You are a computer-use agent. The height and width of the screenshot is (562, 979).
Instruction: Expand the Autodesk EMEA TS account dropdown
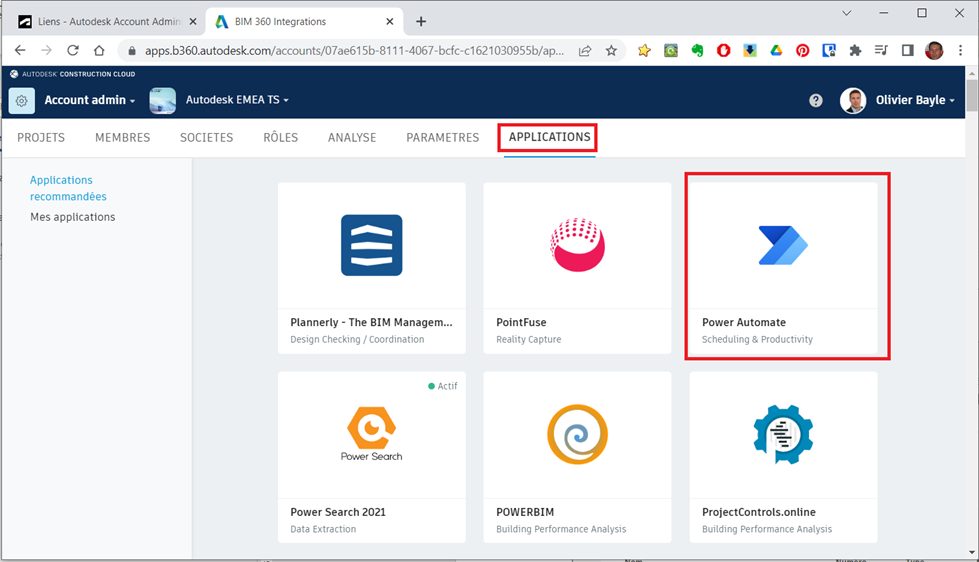click(237, 100)
